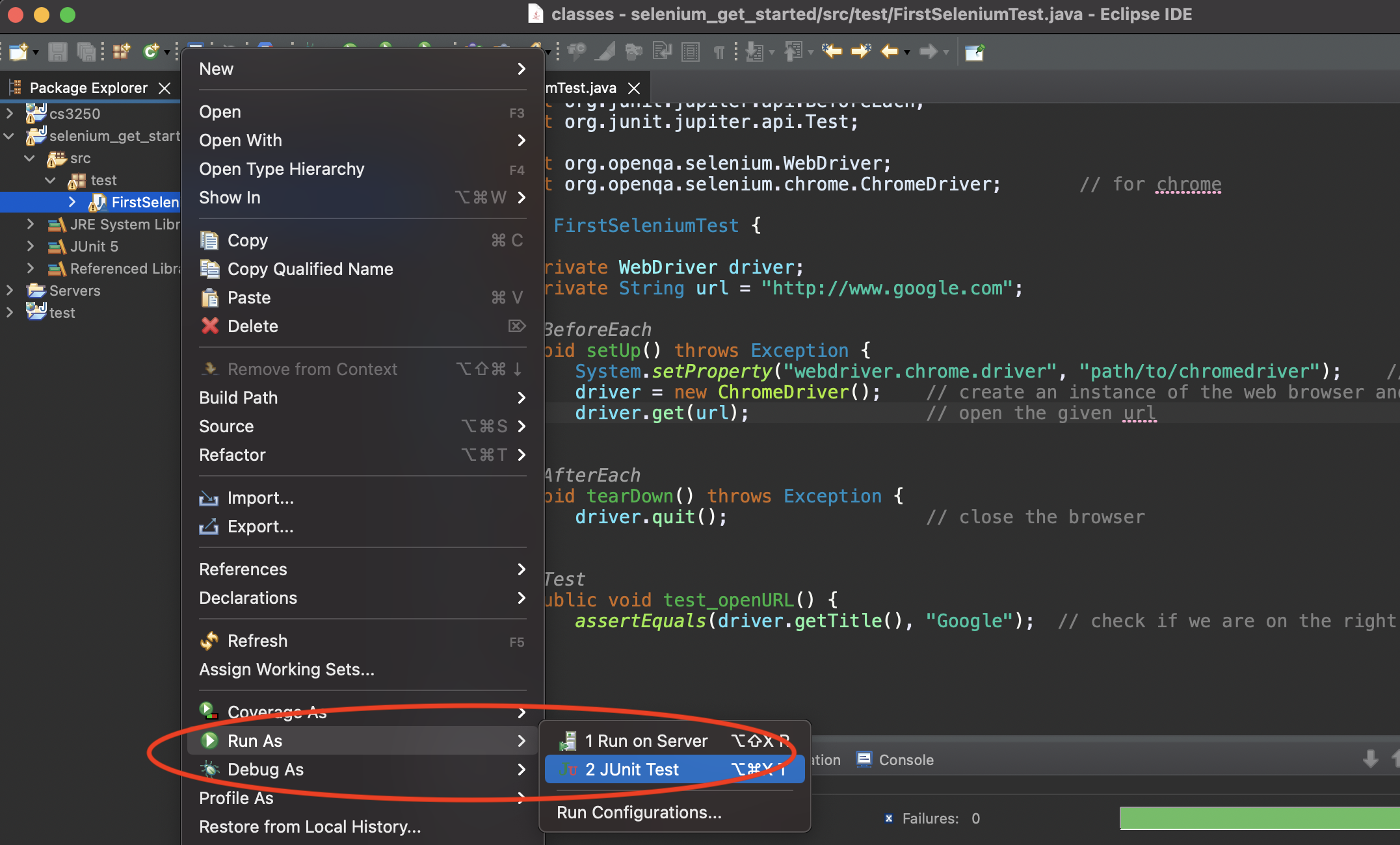Toggle Show Whitespace Characters pilcrow icon
The height and width of the screenshot is (845, 1400).
[x=719, y=51]
